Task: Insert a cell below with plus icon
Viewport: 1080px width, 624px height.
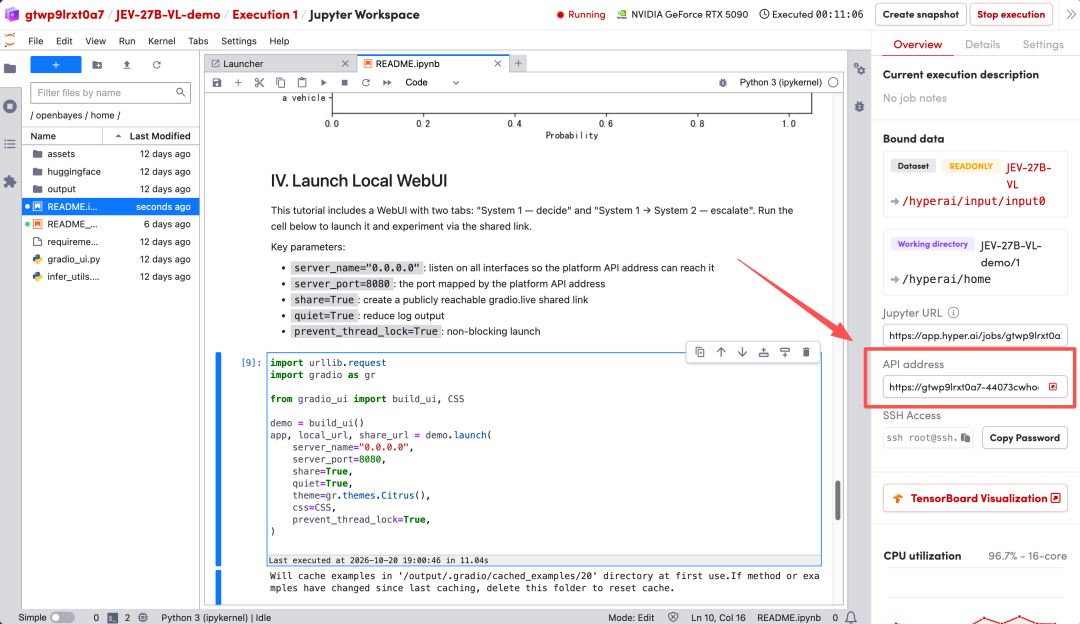Action: pyautogui.click(x=238, y=83)
